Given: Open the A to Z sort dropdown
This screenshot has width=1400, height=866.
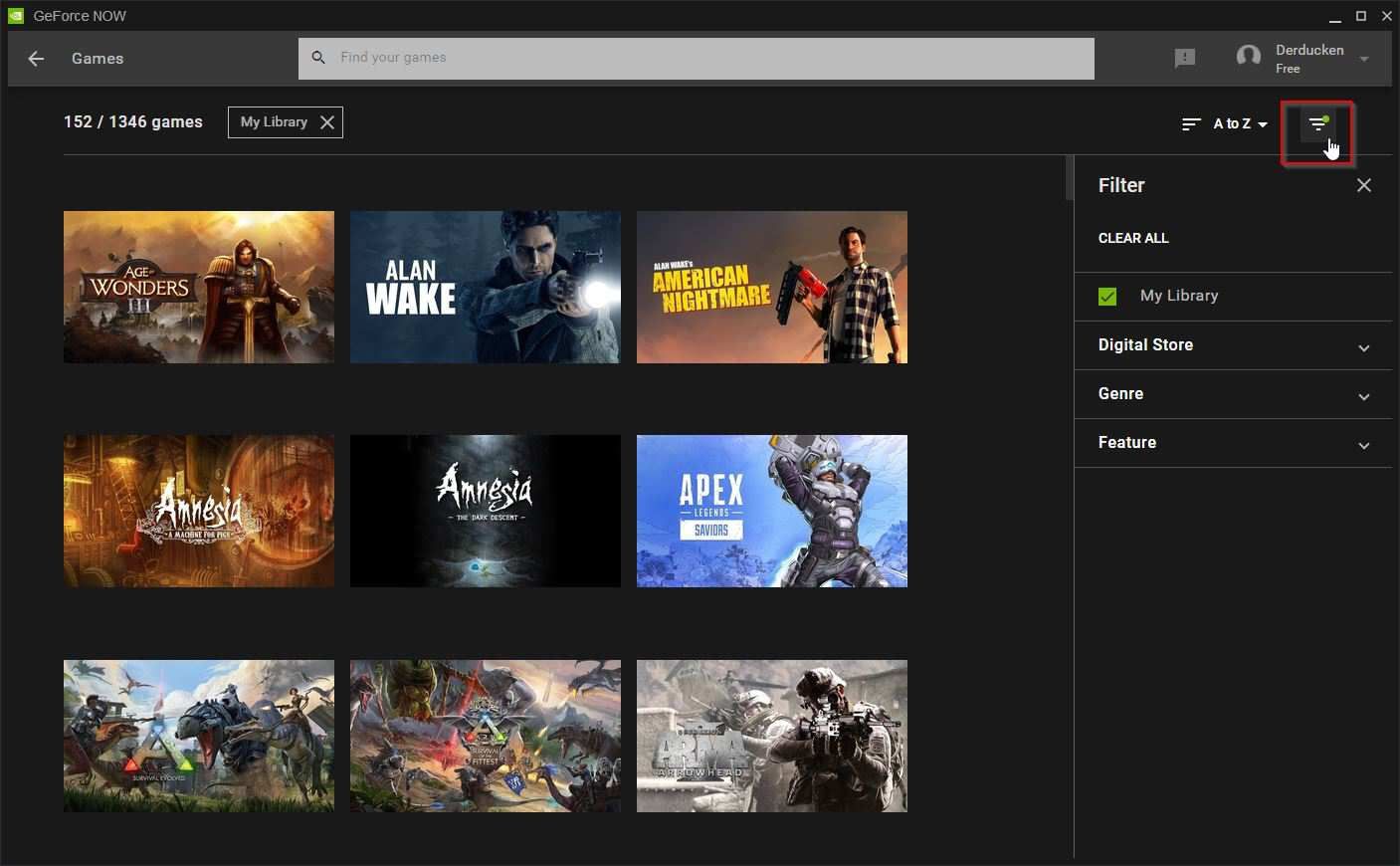Looking at the screenshot, I should coord(1240,124).
